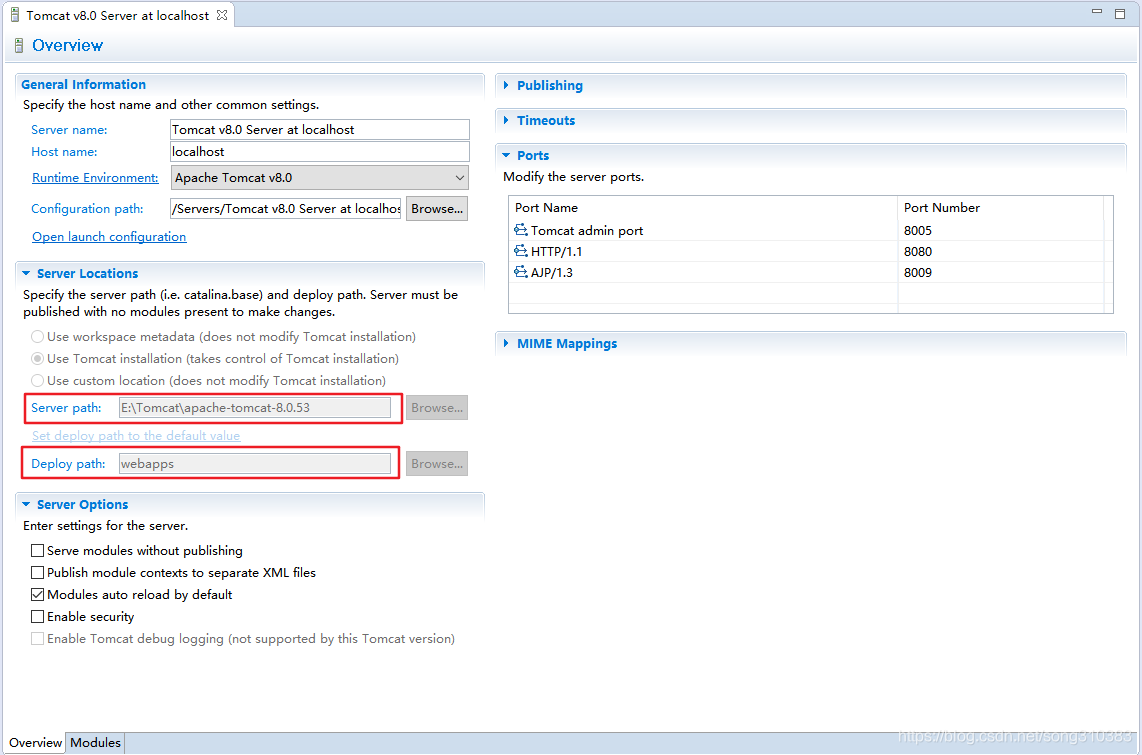Click the HTTP/1.1 port row icon
Screen dimensions: 1142x755
pyautogui.click(x=520, y=251)
